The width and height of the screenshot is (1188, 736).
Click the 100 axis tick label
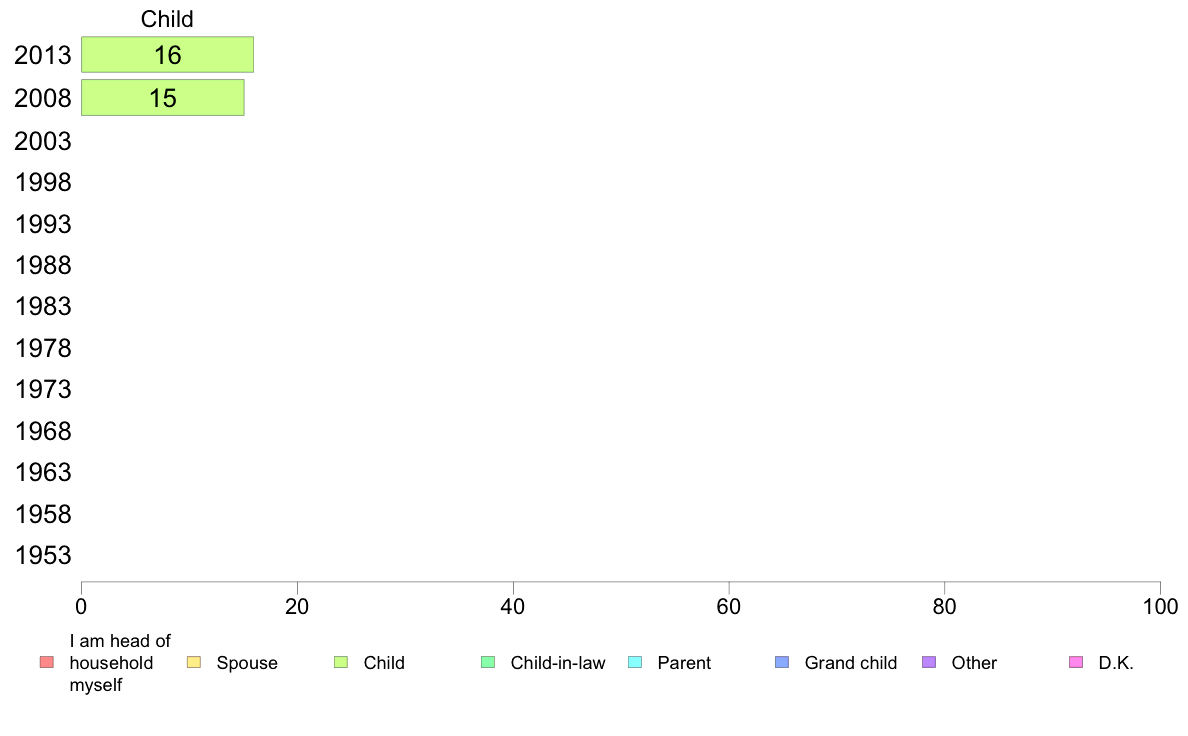point(1160,606)
